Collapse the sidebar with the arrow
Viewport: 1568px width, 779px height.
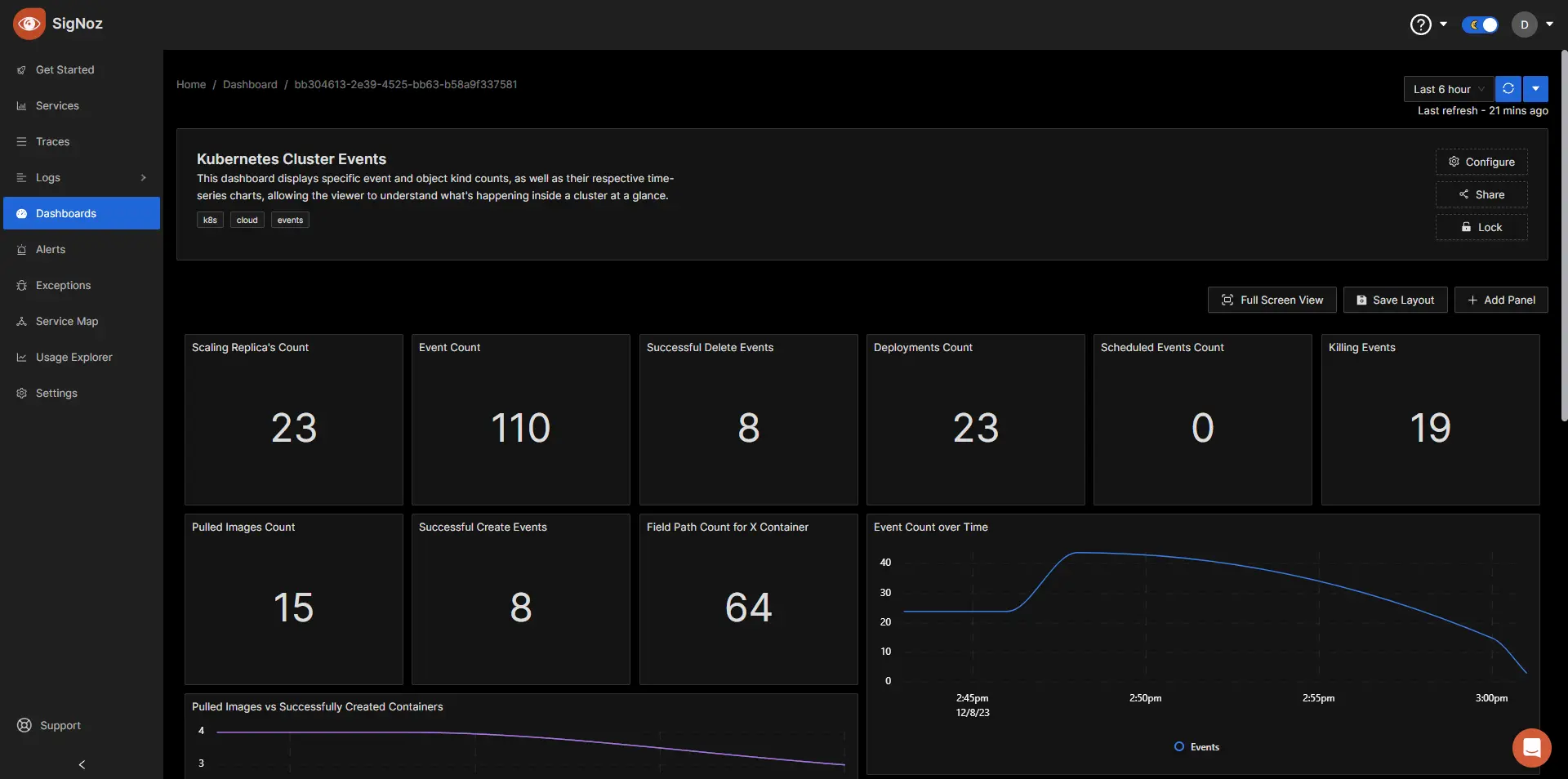82,764
